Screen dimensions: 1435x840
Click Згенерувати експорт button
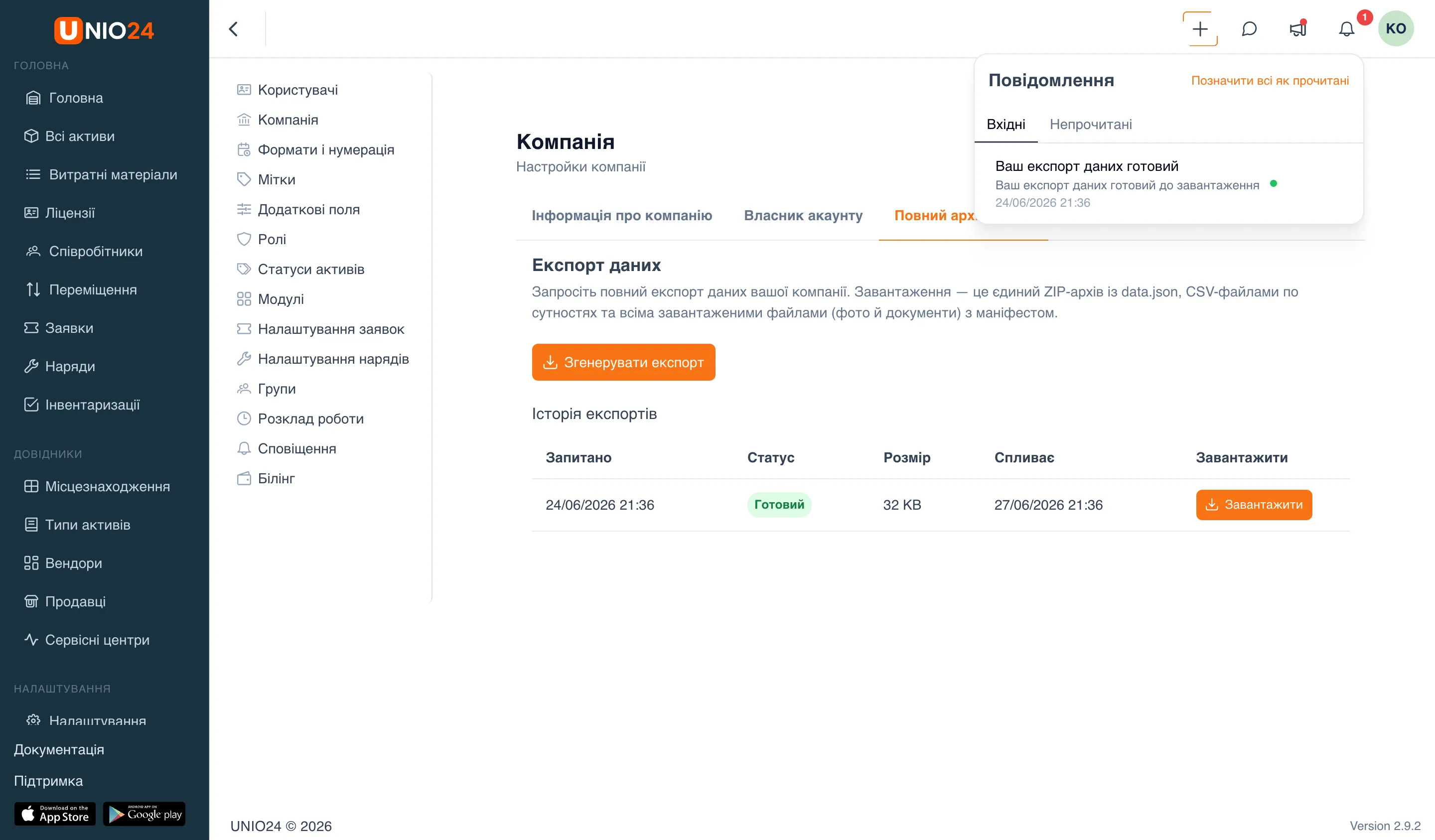[623, 362]
